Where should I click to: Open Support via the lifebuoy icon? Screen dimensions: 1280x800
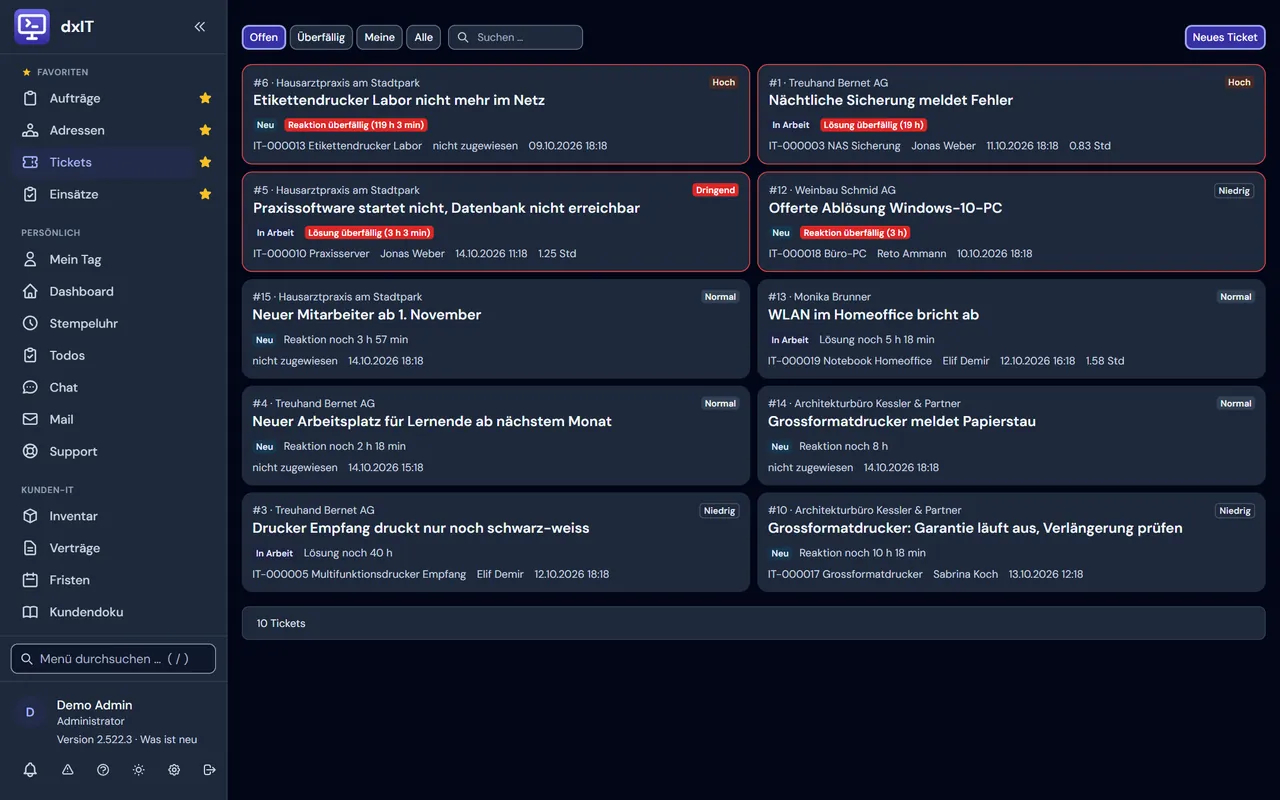[31, 451]
